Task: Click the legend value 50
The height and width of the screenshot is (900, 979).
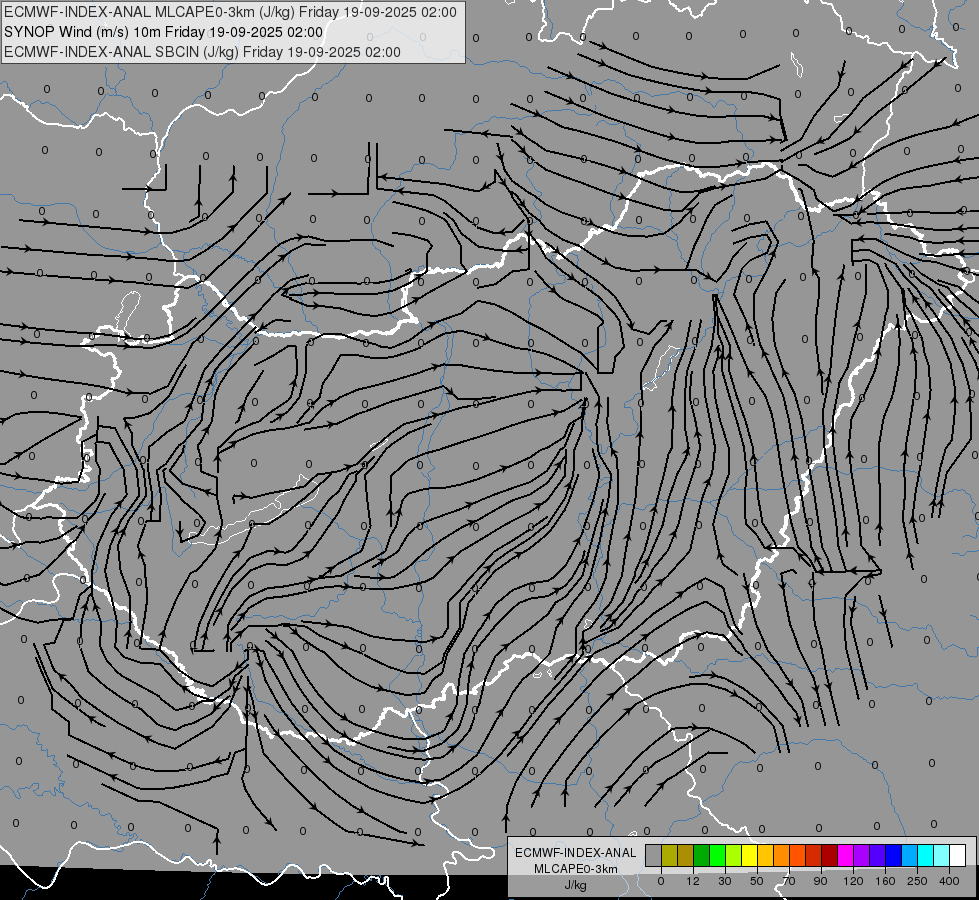Action: coord(757,881)
